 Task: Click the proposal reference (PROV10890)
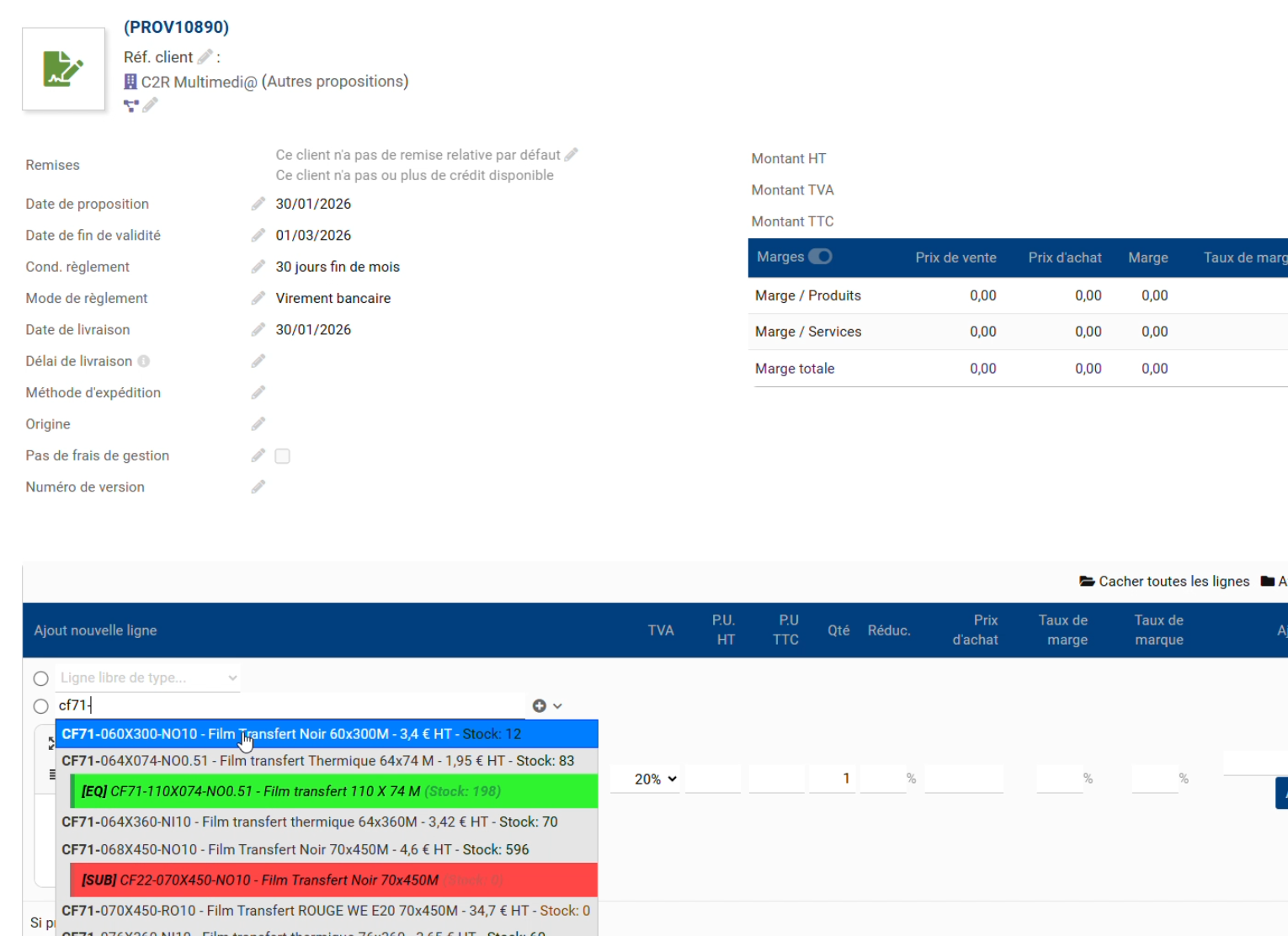pyautogui.click(x=177, y=27)
